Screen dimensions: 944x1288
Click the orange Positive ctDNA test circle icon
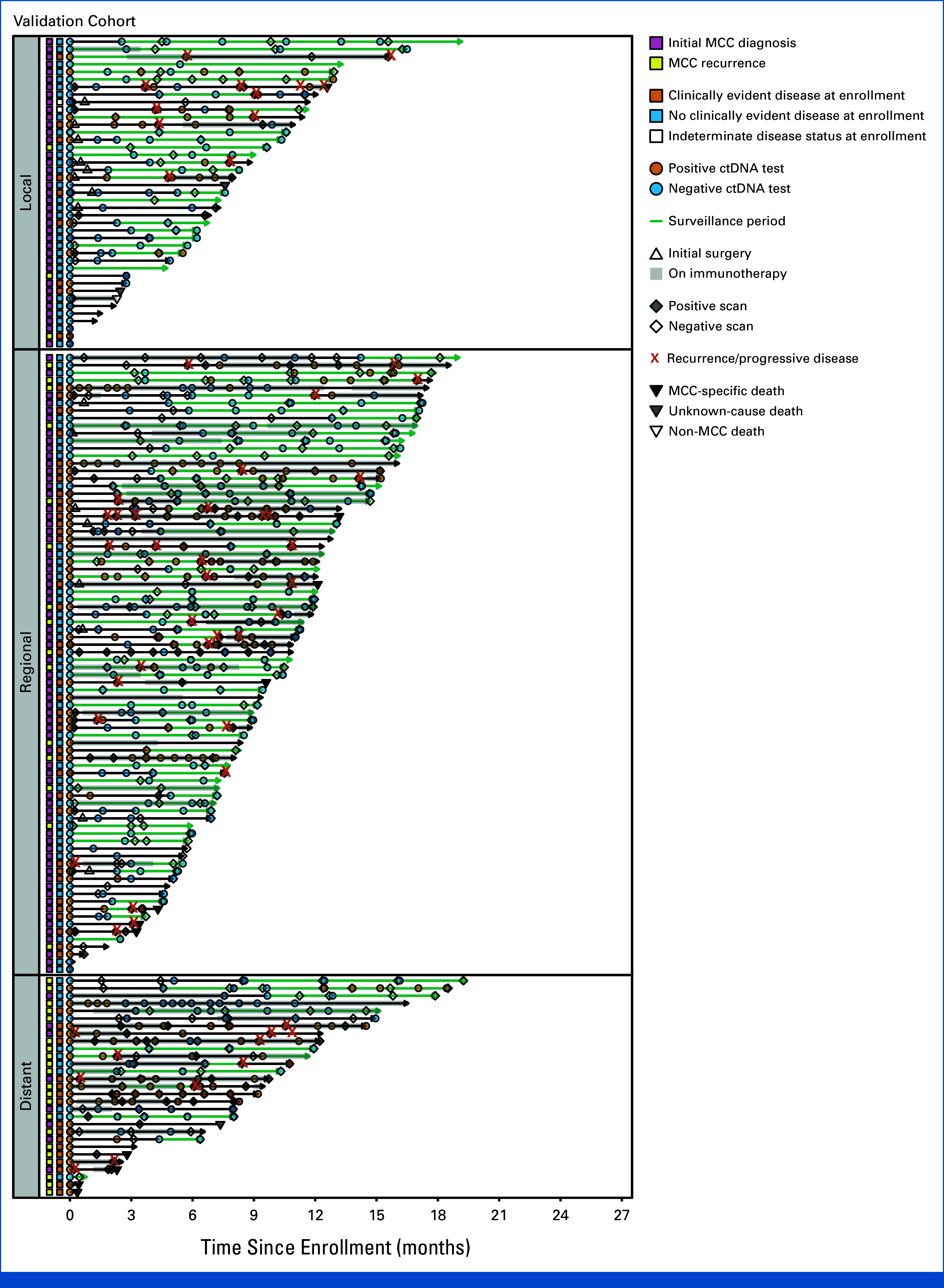point(656,169)
